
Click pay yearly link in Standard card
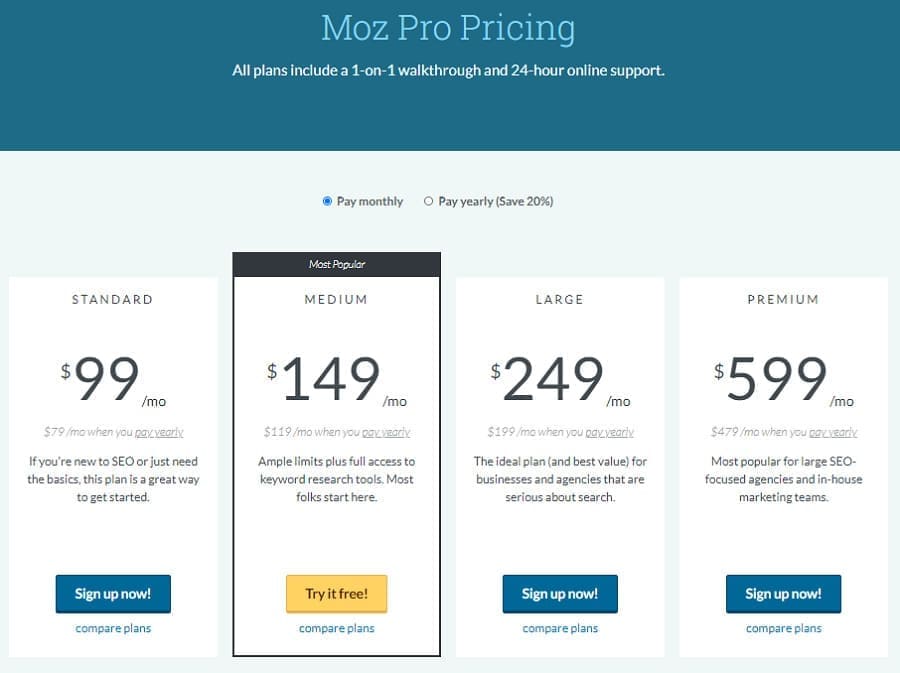click(x=160, y=433)
